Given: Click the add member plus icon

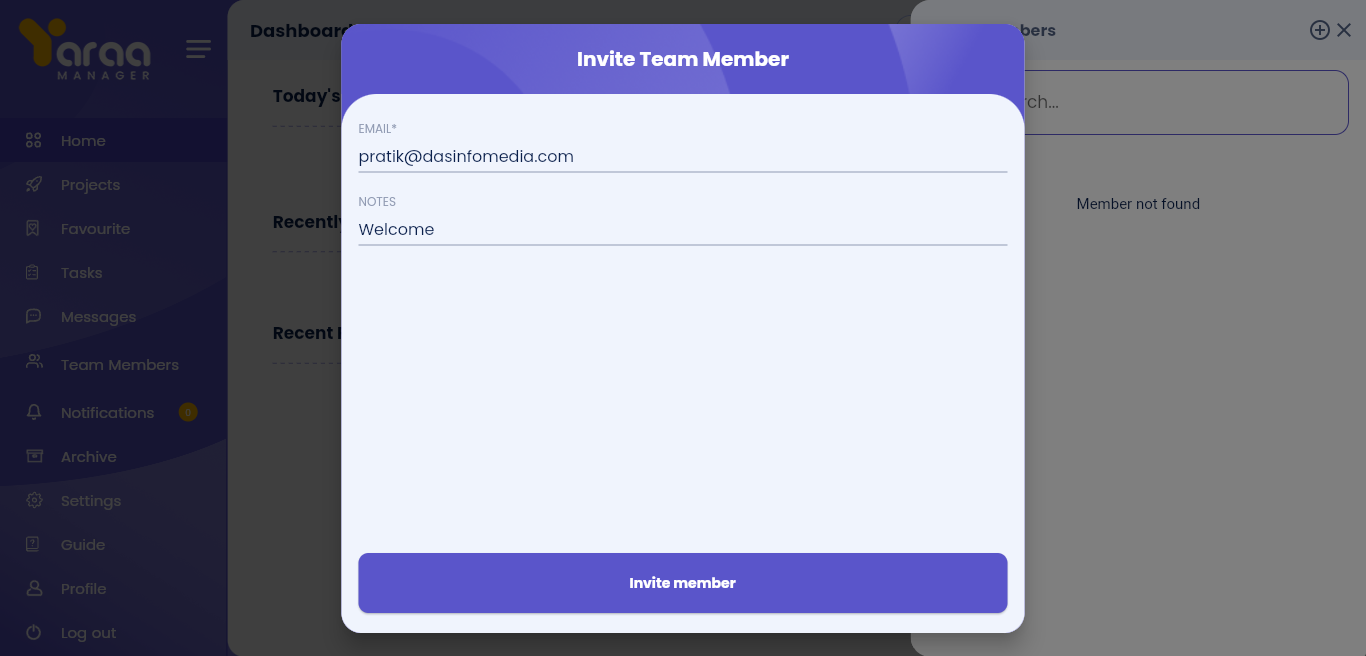Looking at the screenshot, I should coord(1319,30).
